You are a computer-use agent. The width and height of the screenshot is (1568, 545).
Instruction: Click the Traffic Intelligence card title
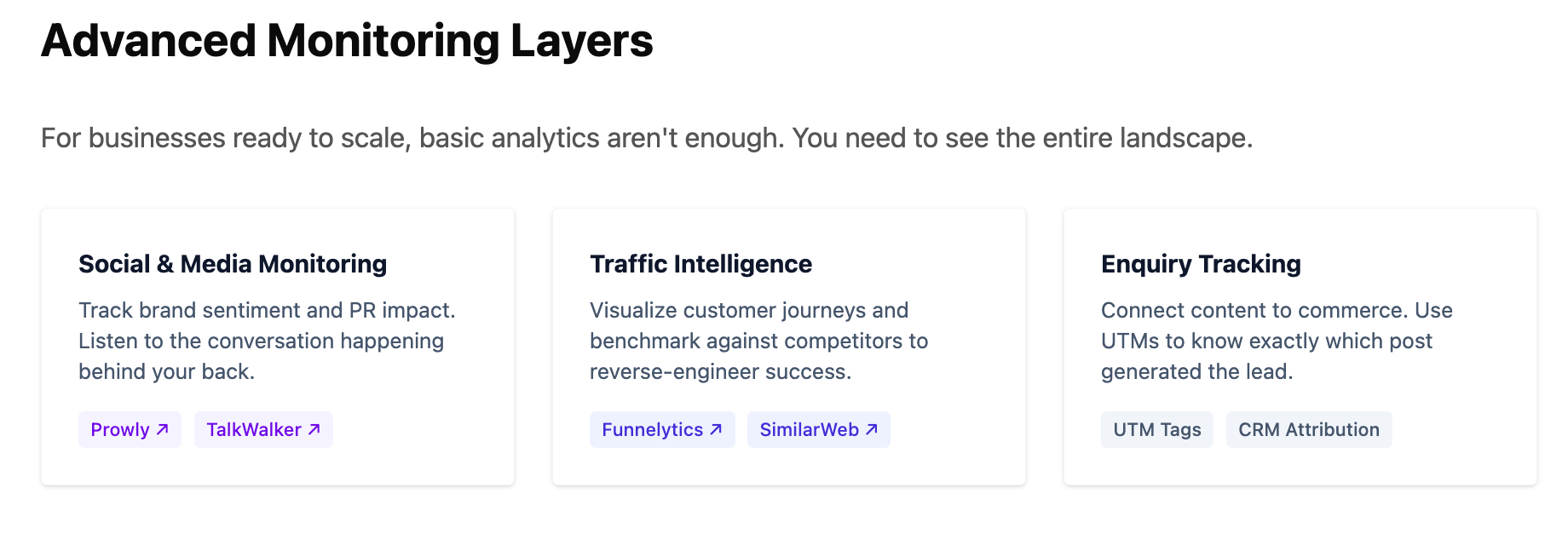(700, 264)
